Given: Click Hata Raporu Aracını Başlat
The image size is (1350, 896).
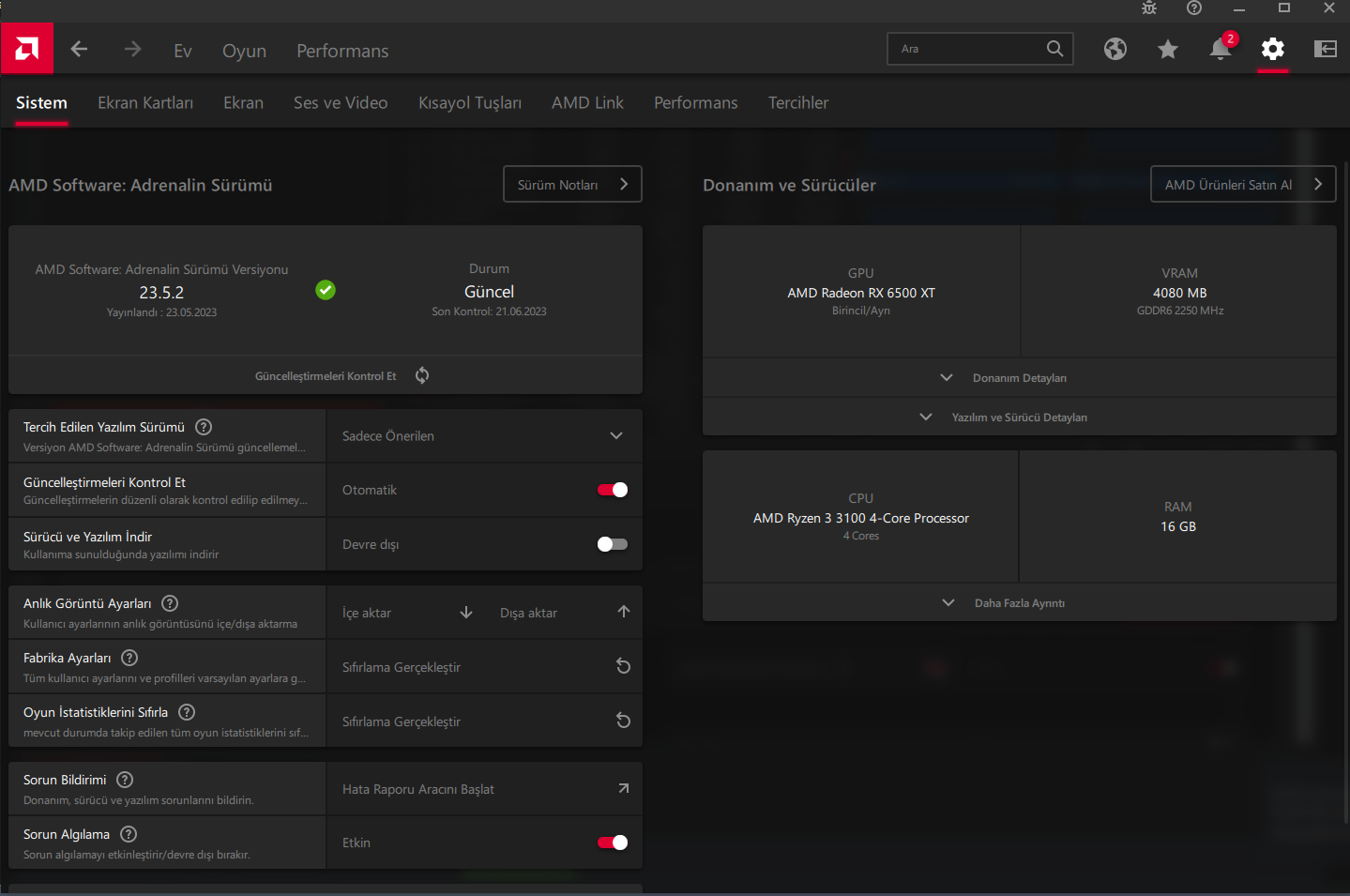Looking at the screenshot, I should coord(484,789).
